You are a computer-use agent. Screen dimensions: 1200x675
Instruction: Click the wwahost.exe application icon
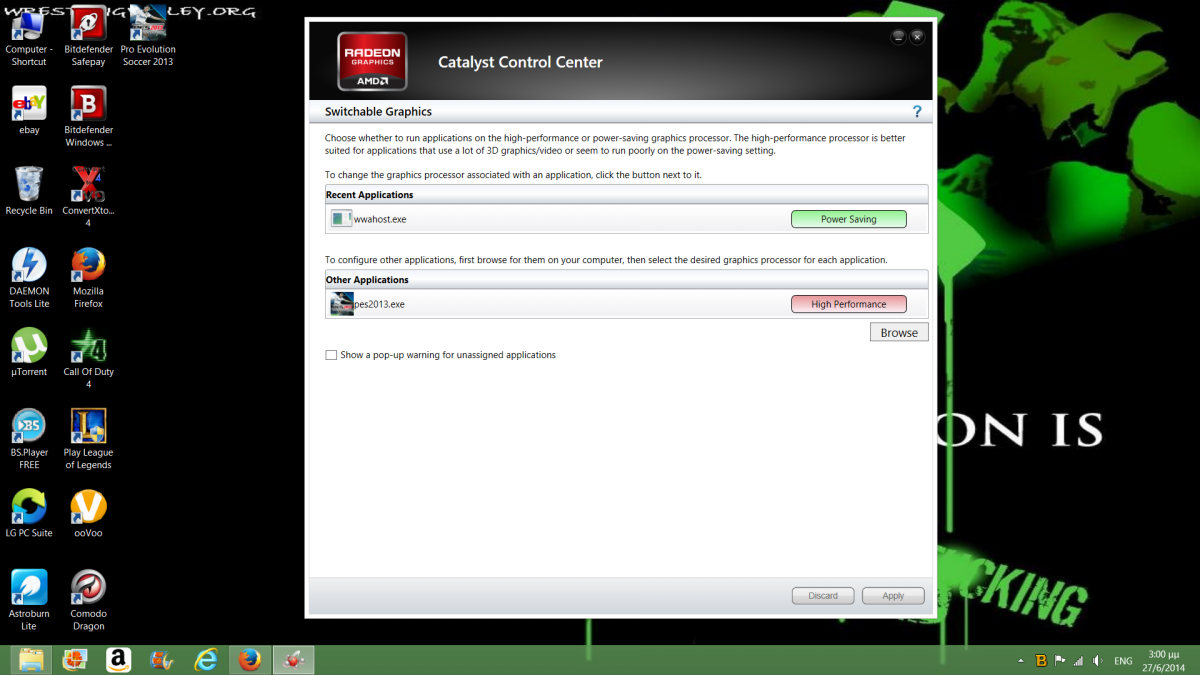pyautogui.click(x=342, y=219)
